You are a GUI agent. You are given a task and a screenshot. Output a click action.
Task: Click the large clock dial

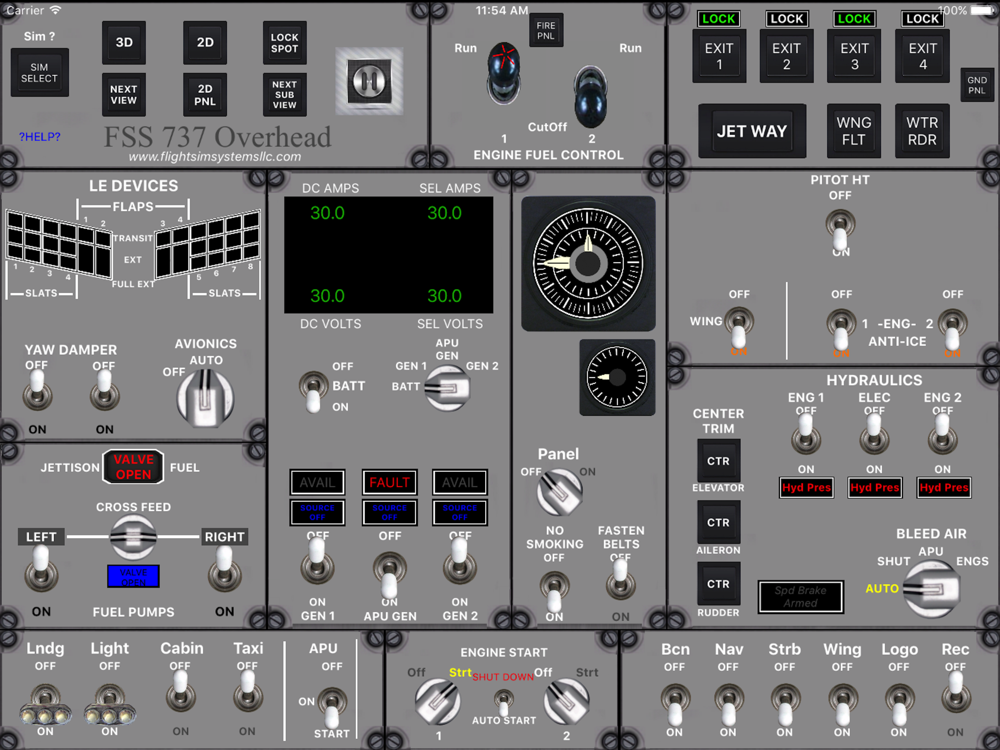tap(588, 263)
